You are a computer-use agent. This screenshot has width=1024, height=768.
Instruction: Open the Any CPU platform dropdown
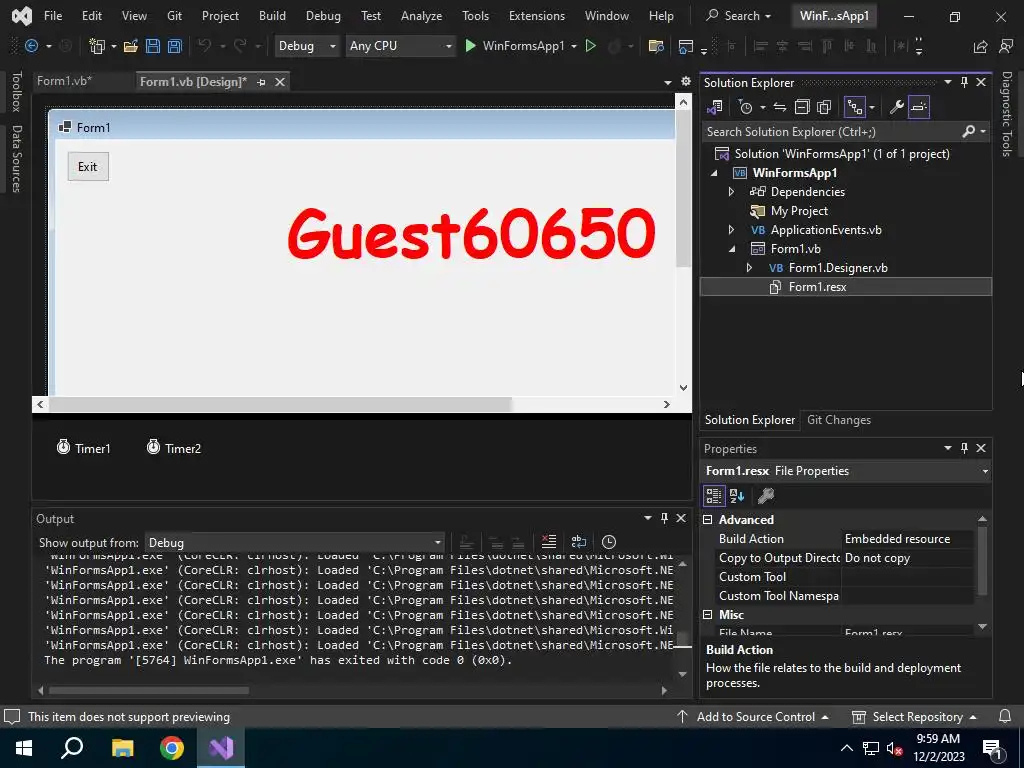[400, 46]
